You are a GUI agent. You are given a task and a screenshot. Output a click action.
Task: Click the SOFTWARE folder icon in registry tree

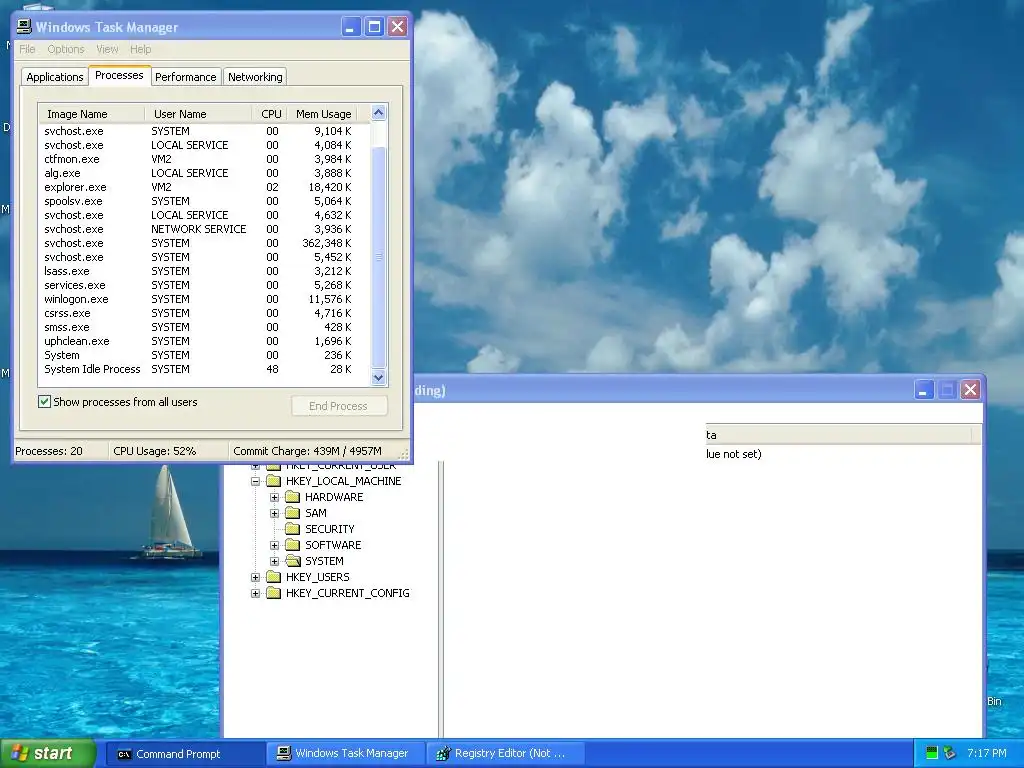(x=293, y=545)
